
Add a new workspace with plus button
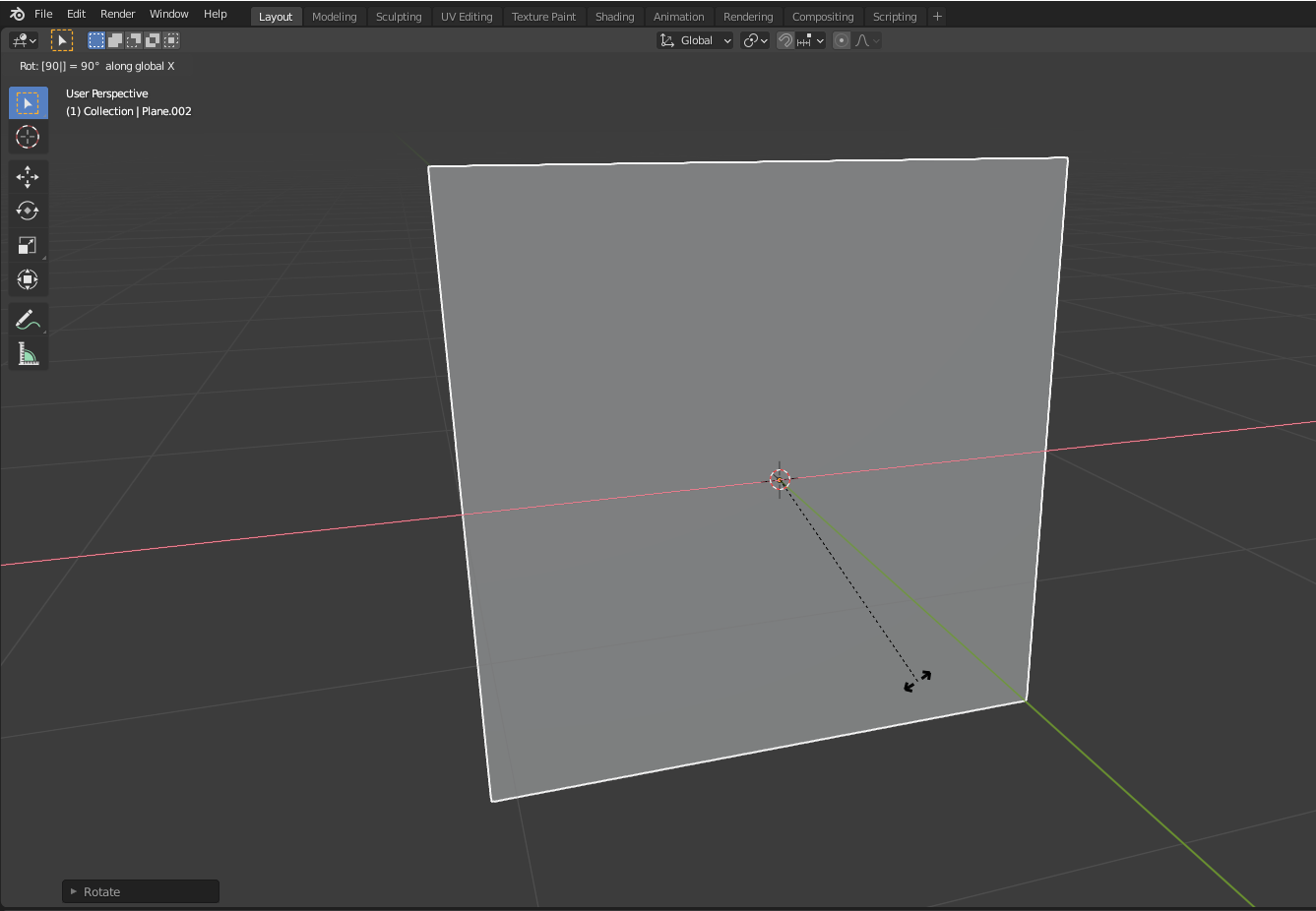click(937, 17)
